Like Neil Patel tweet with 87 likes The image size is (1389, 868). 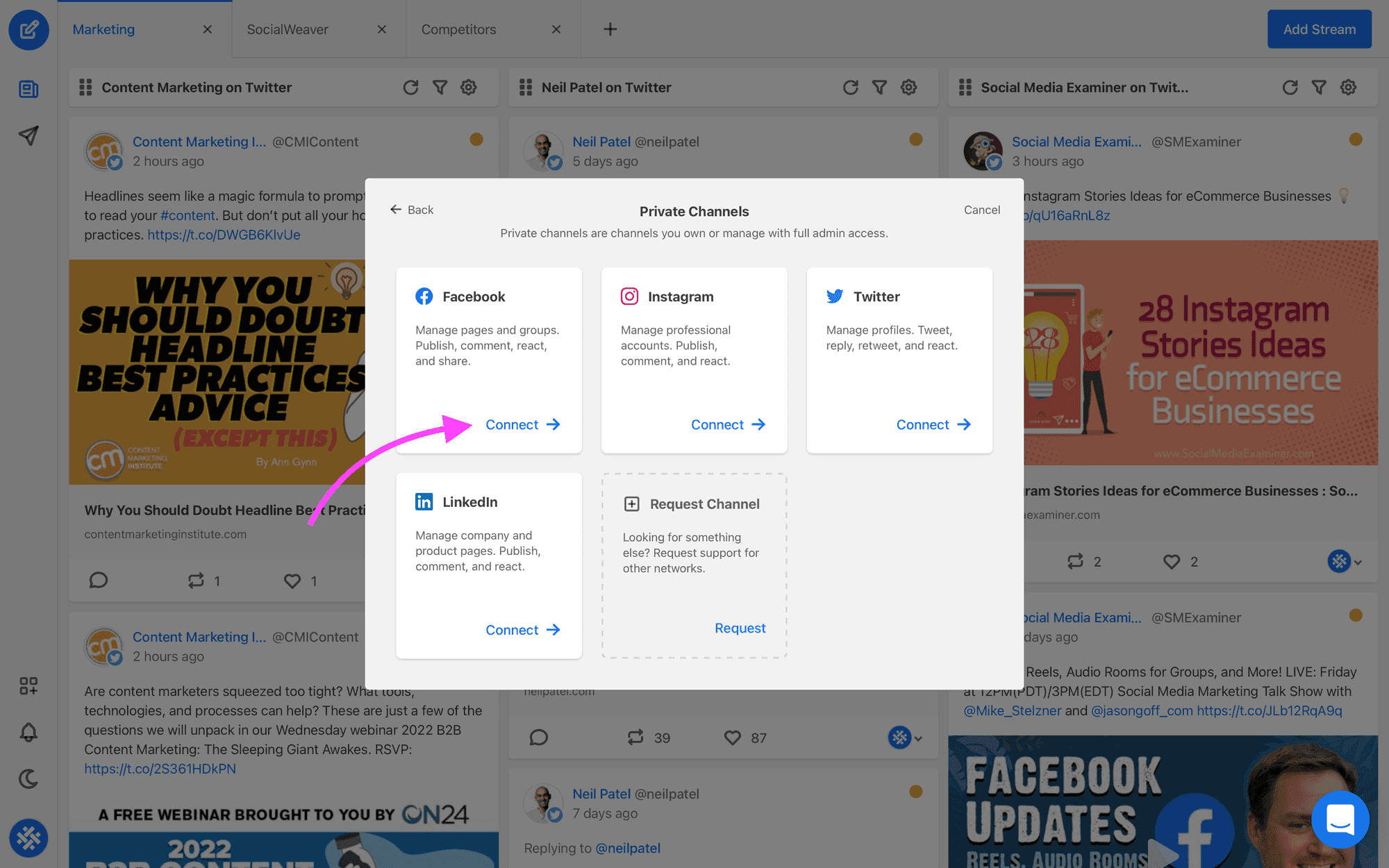[x=732, y=737]
